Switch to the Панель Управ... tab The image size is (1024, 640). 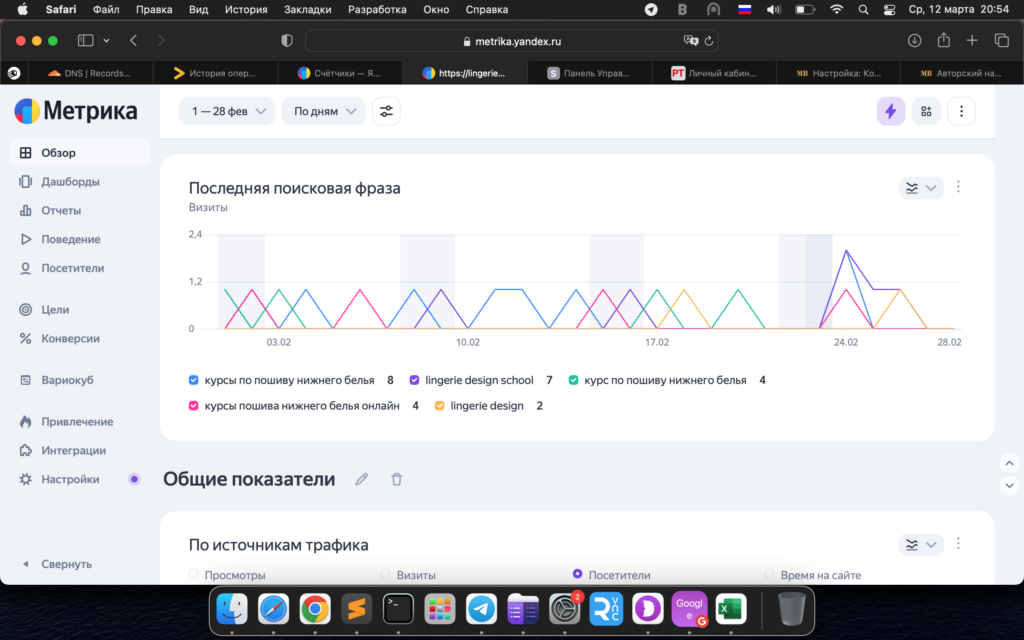click(589, 73)
